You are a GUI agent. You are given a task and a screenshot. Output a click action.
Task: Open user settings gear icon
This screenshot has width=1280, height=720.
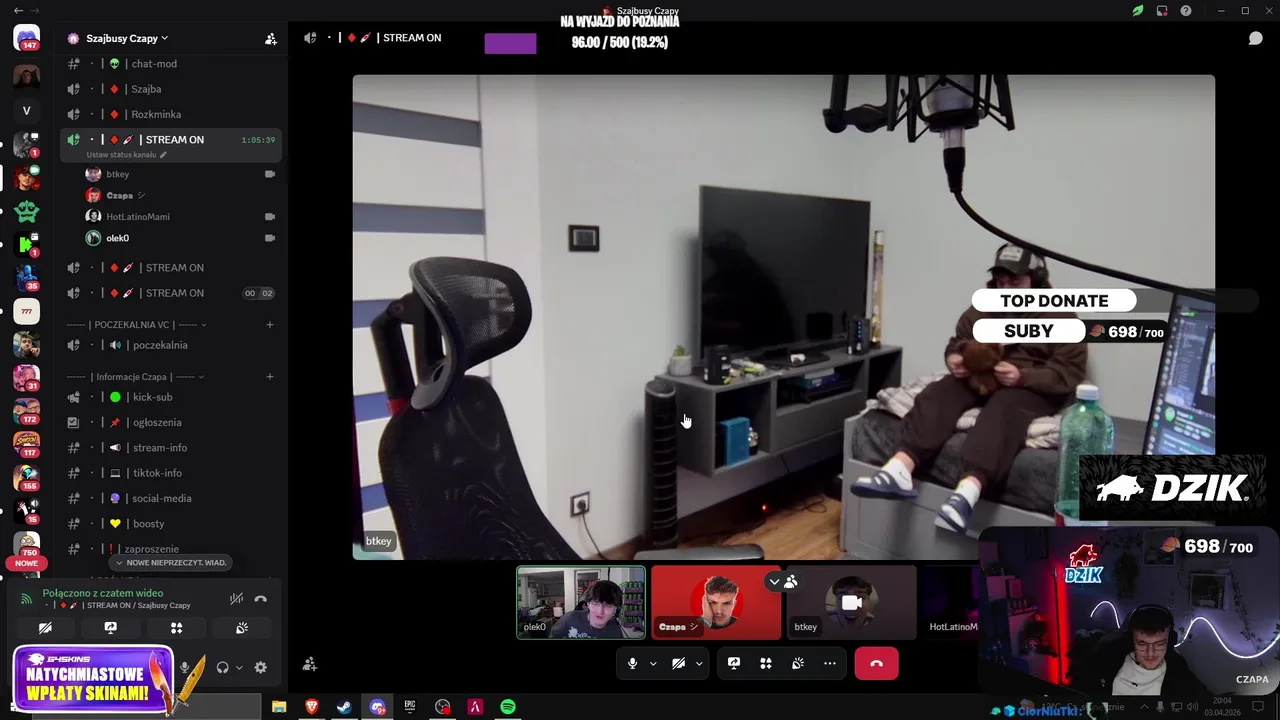click(x=260, y=667)
